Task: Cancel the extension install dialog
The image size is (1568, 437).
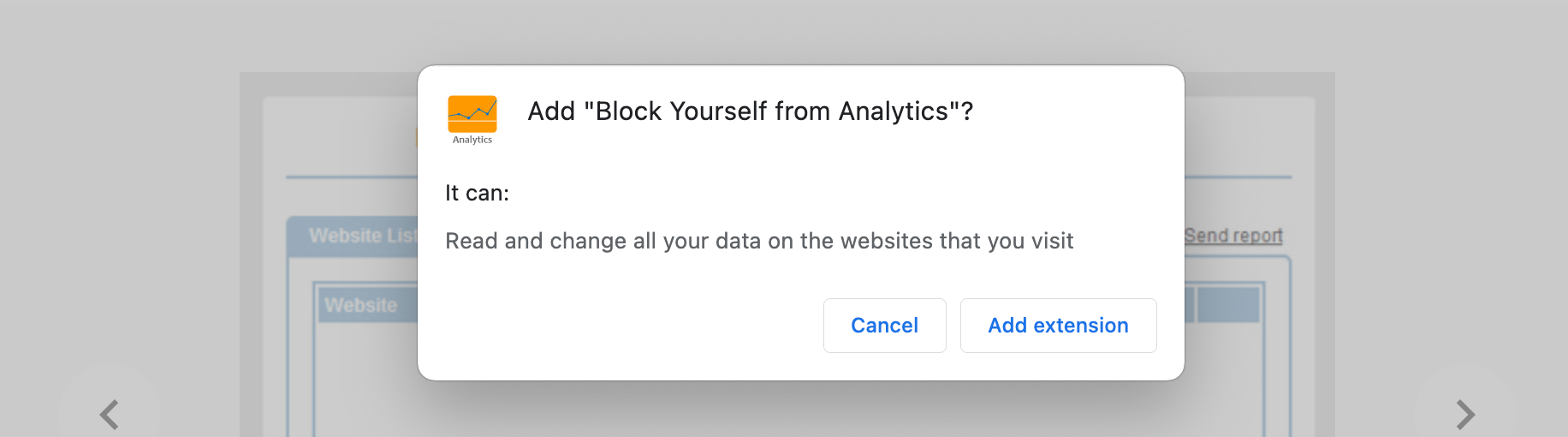Action: click(884, 326)
